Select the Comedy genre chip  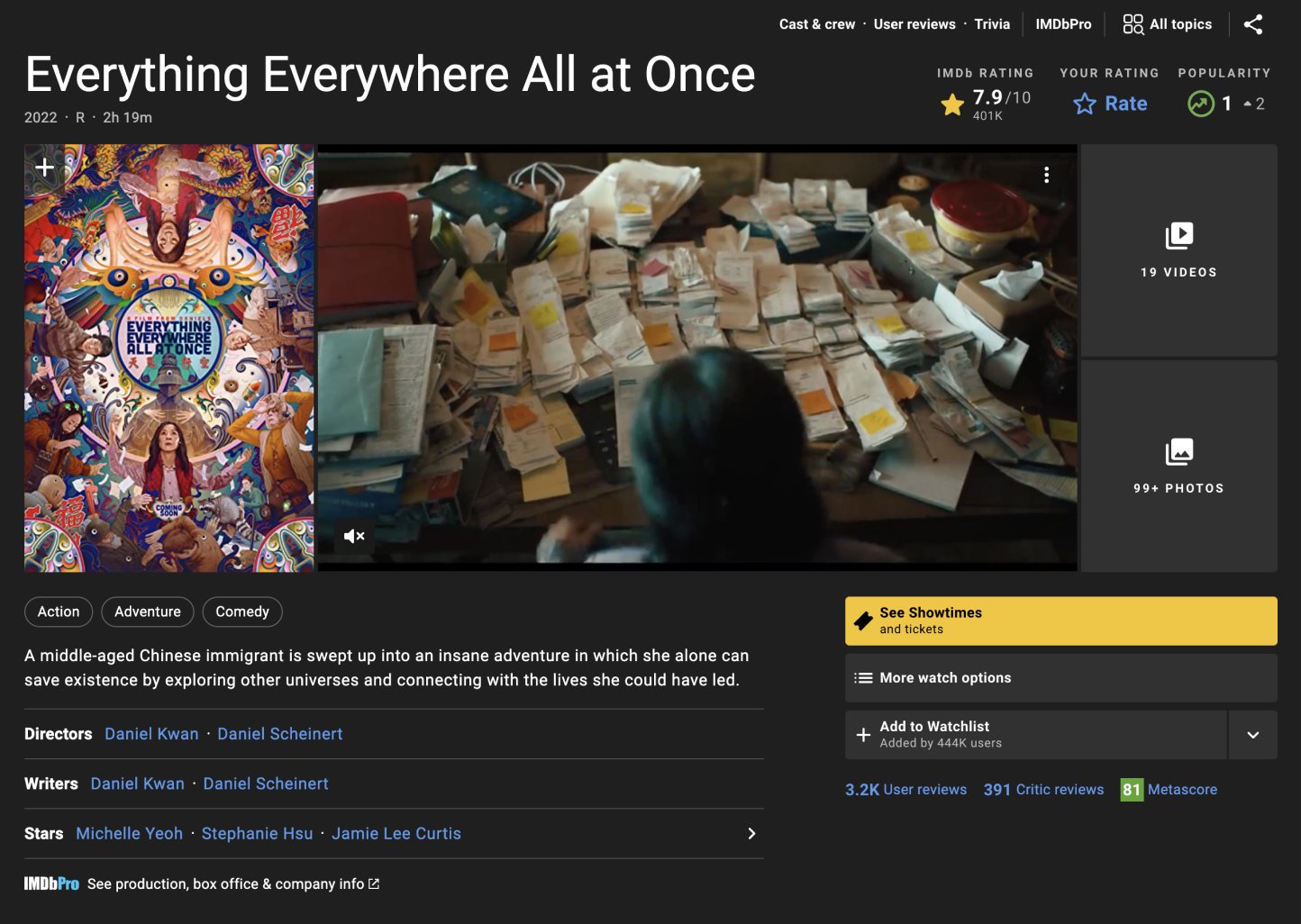(242, 611)
